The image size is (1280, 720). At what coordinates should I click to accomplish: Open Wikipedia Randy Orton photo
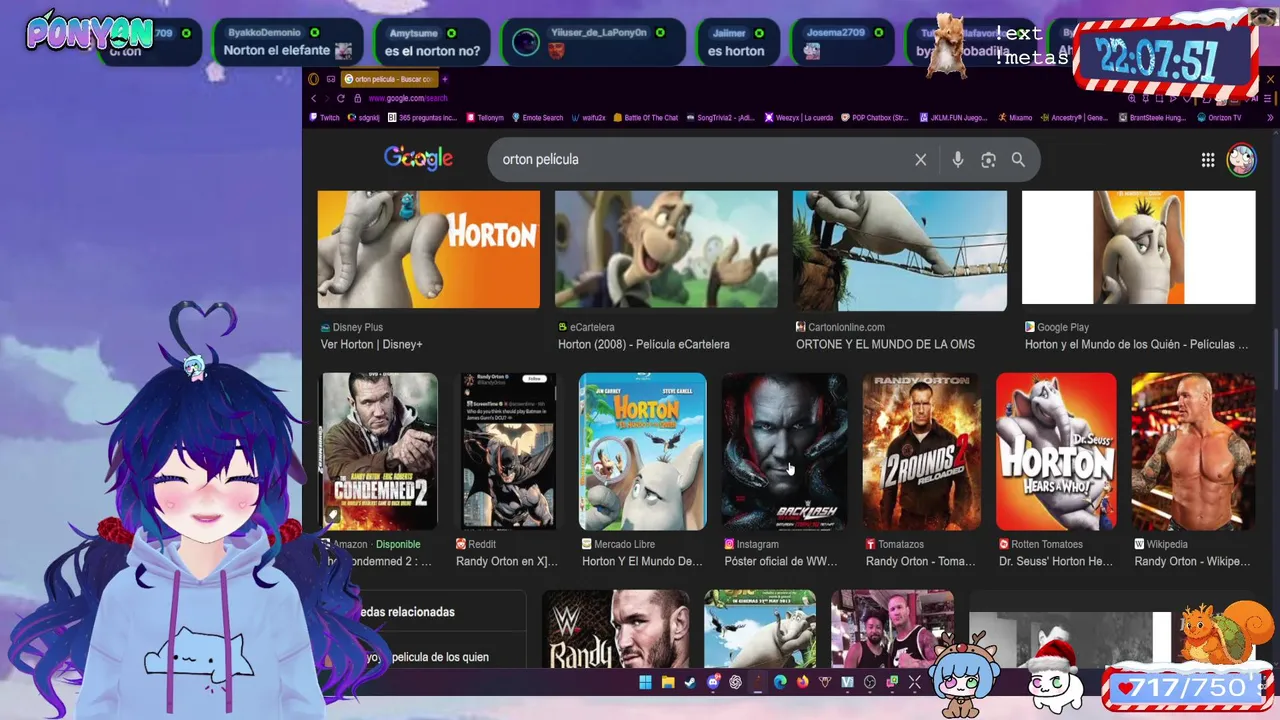[1193, 451]
